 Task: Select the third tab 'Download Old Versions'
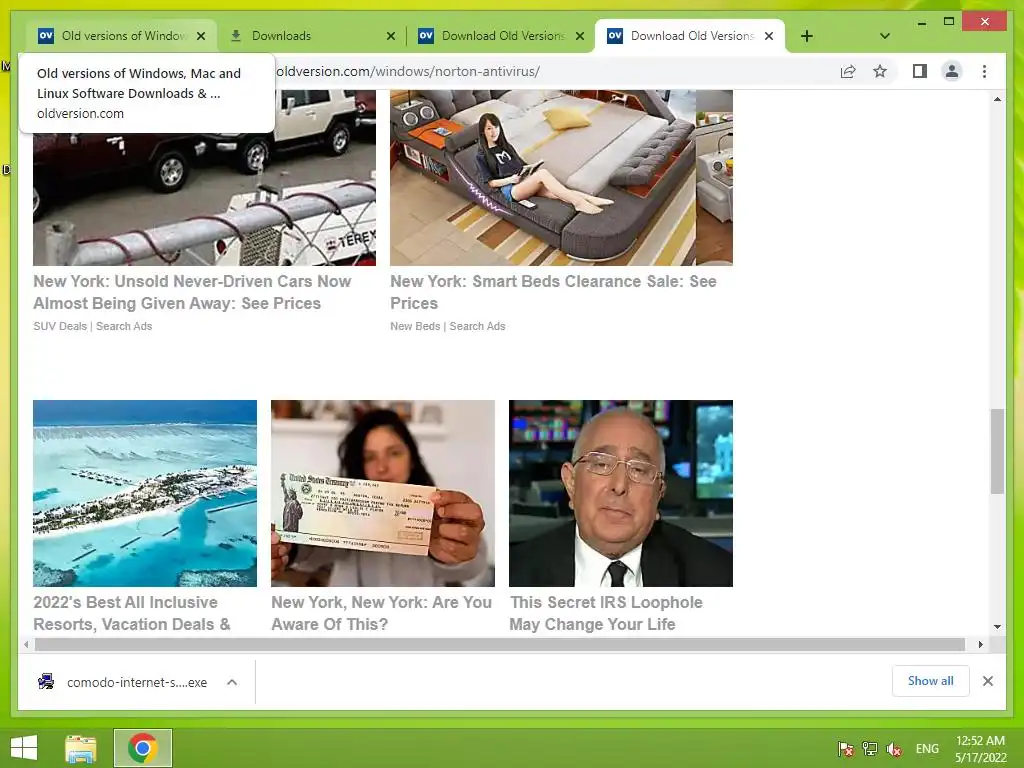click(x=503, y=36)
